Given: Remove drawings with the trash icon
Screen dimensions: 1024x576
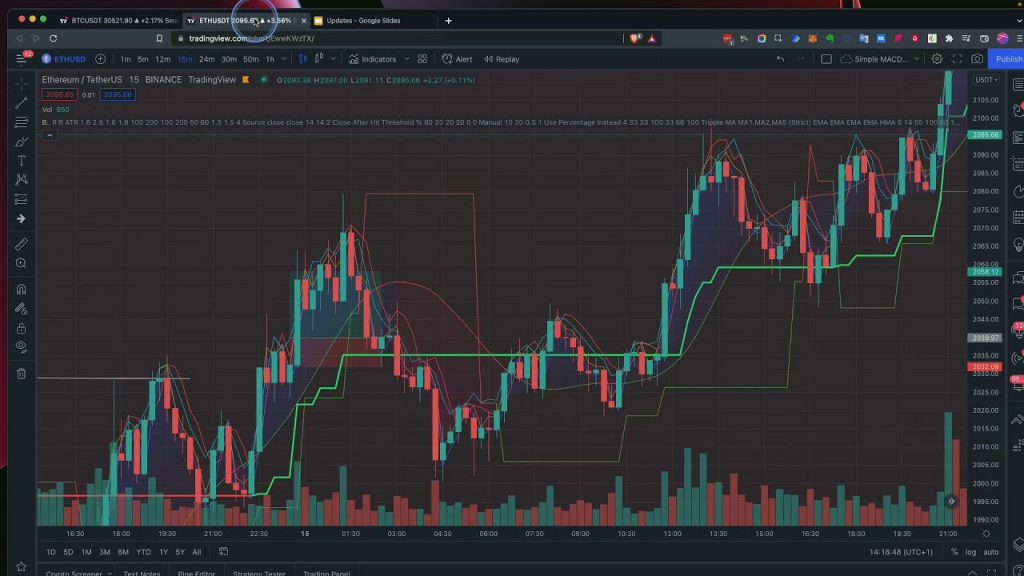Looking at the screenshot, I should pyautogui.click(x=21, y=374).
